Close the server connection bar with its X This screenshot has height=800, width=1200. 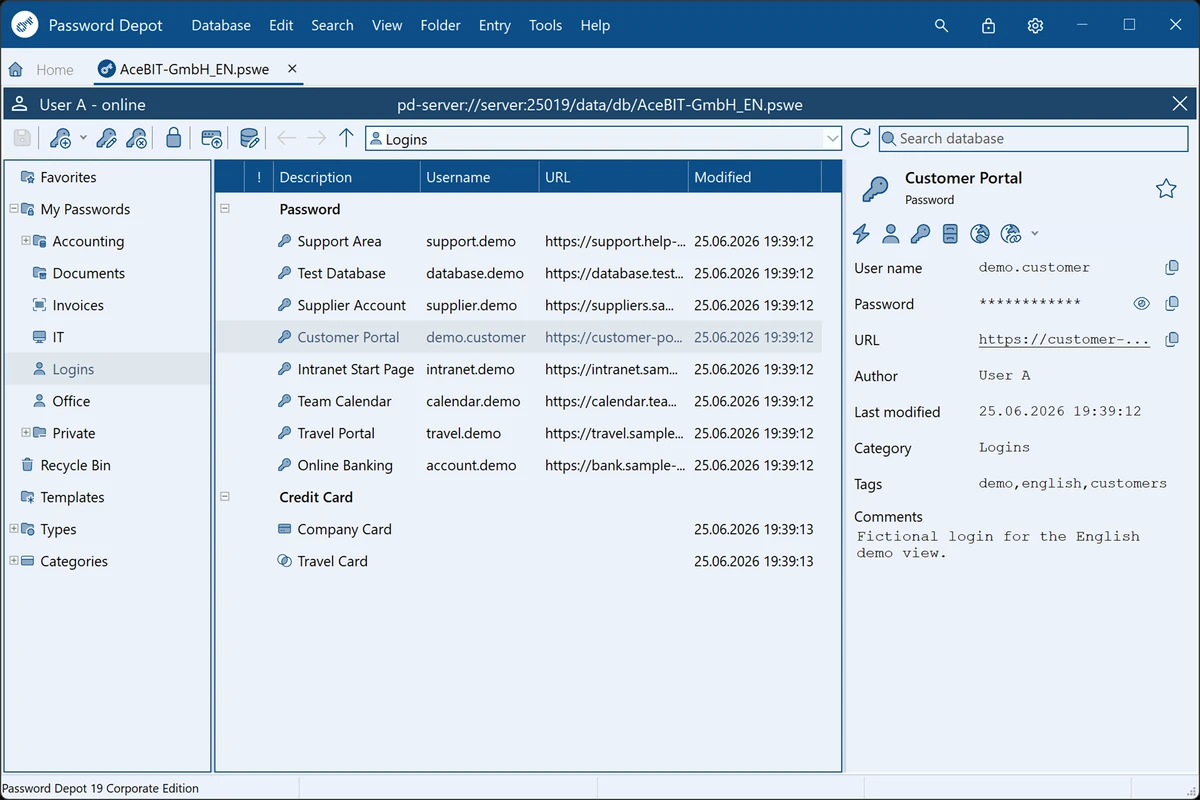pos(1179,104)
